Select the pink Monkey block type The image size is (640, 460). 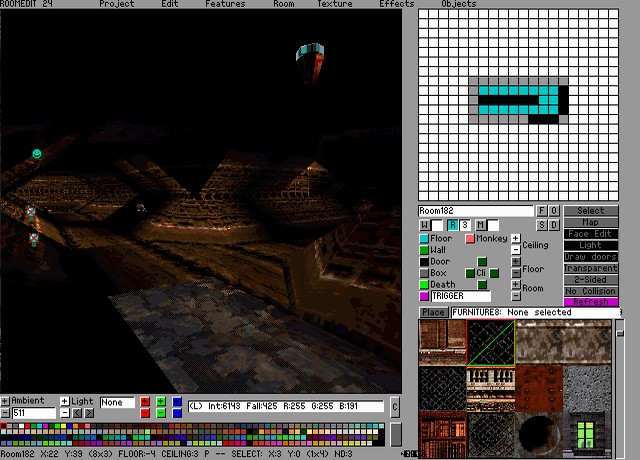click(x=470, y=239)
